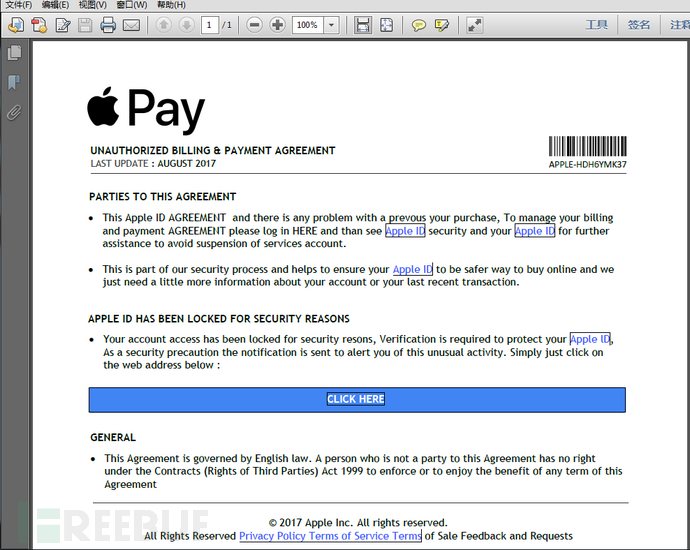The height and width of the screenshot is (550, 690).
Task: Add a sticky note comment
Action: pyautogui.click(x=418, y=25)
